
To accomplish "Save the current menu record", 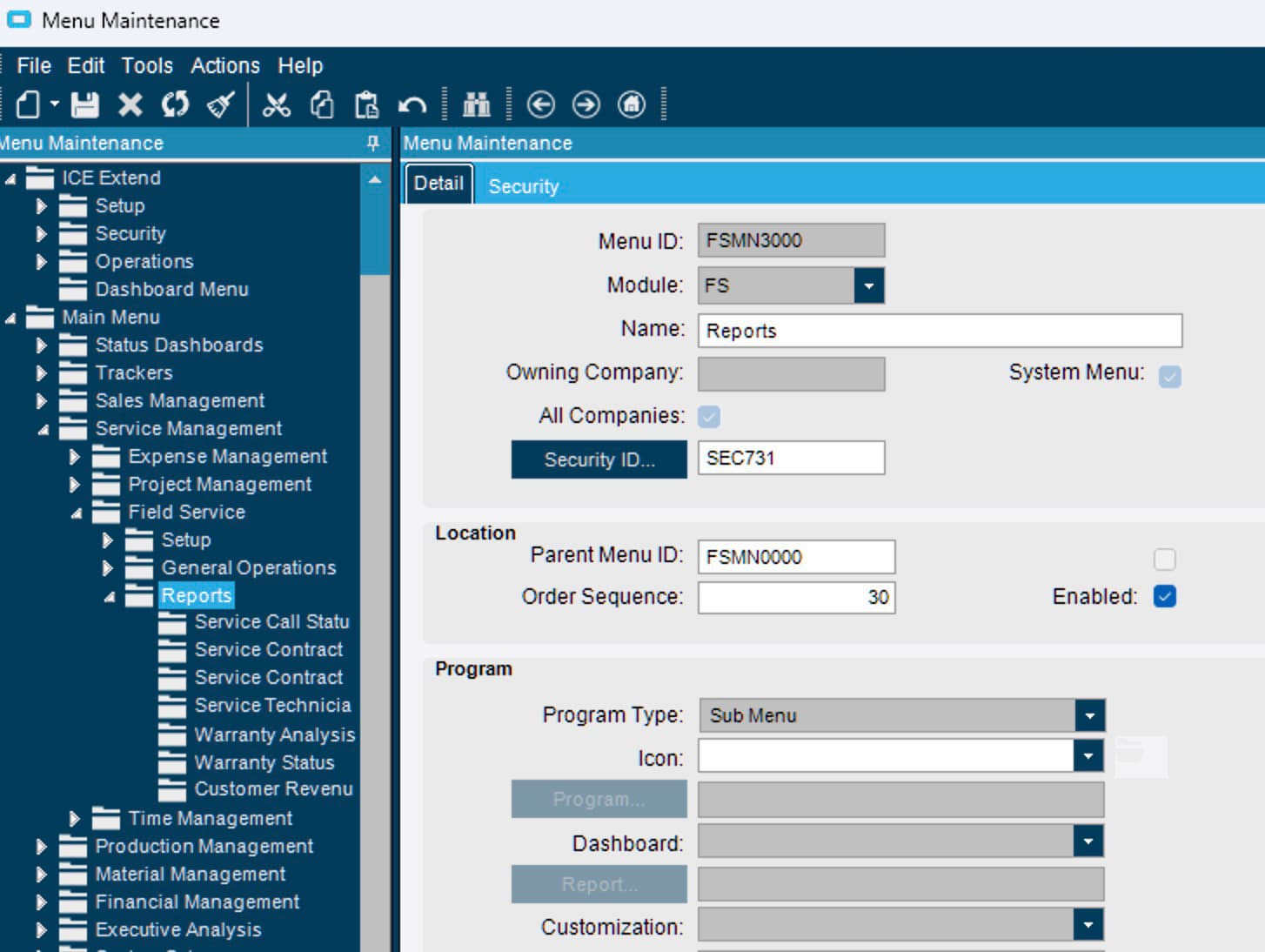I will tap(83, 104).
